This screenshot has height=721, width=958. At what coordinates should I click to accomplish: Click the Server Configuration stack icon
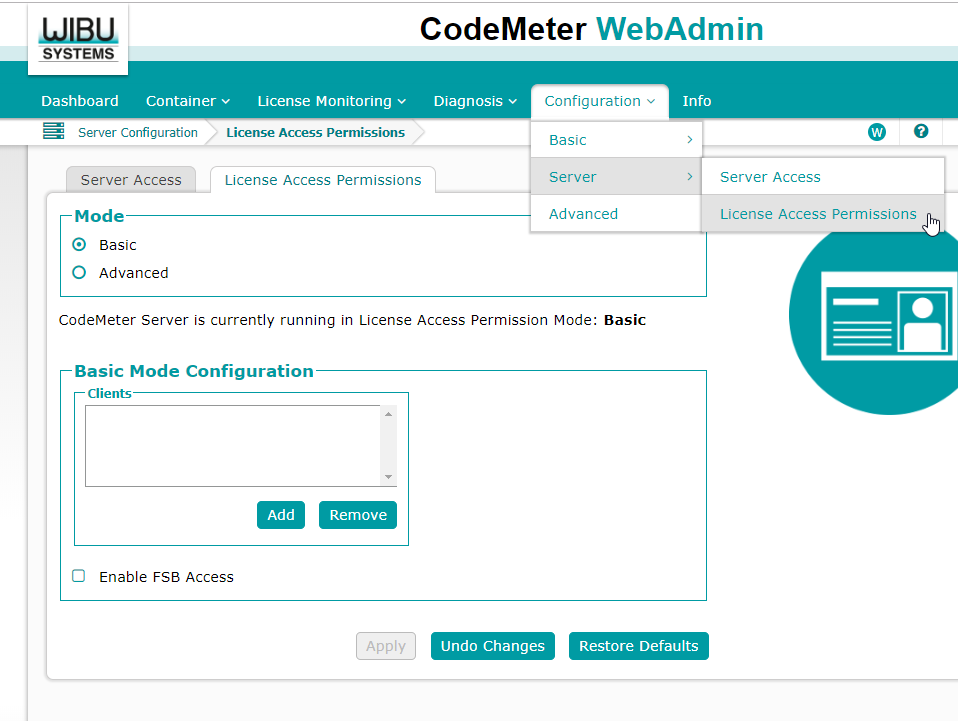click(x=53, y=132)
